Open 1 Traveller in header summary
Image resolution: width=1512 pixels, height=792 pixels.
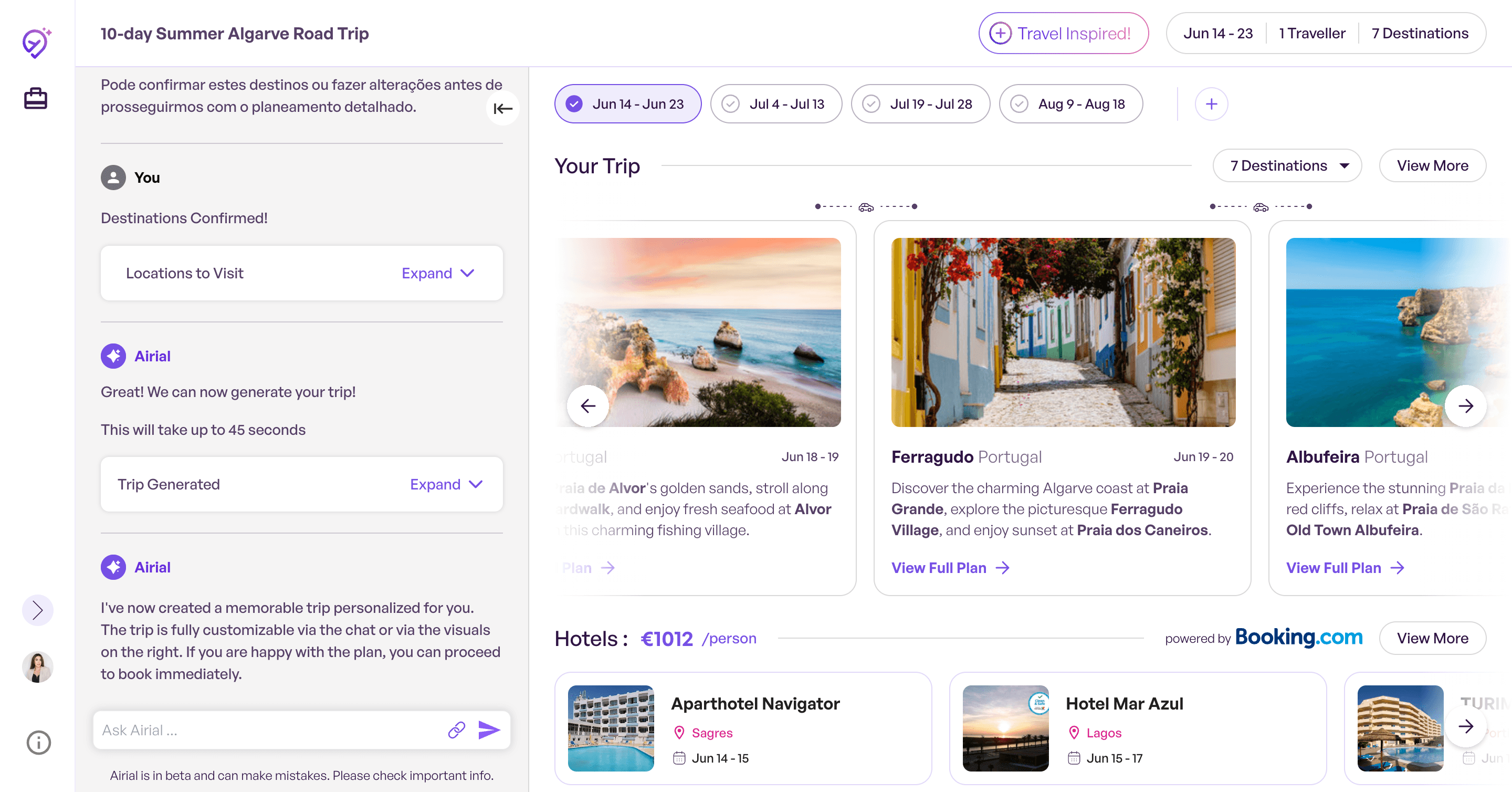coord(1312,34)
